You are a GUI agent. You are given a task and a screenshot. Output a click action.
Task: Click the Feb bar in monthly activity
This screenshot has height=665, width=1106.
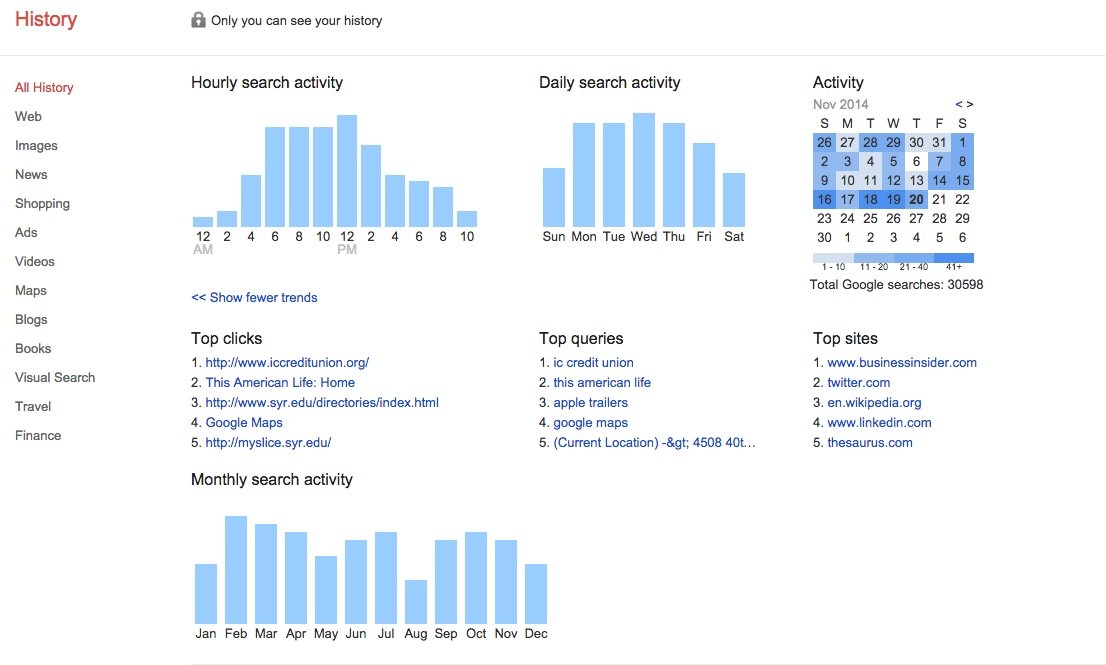(236, 570)
